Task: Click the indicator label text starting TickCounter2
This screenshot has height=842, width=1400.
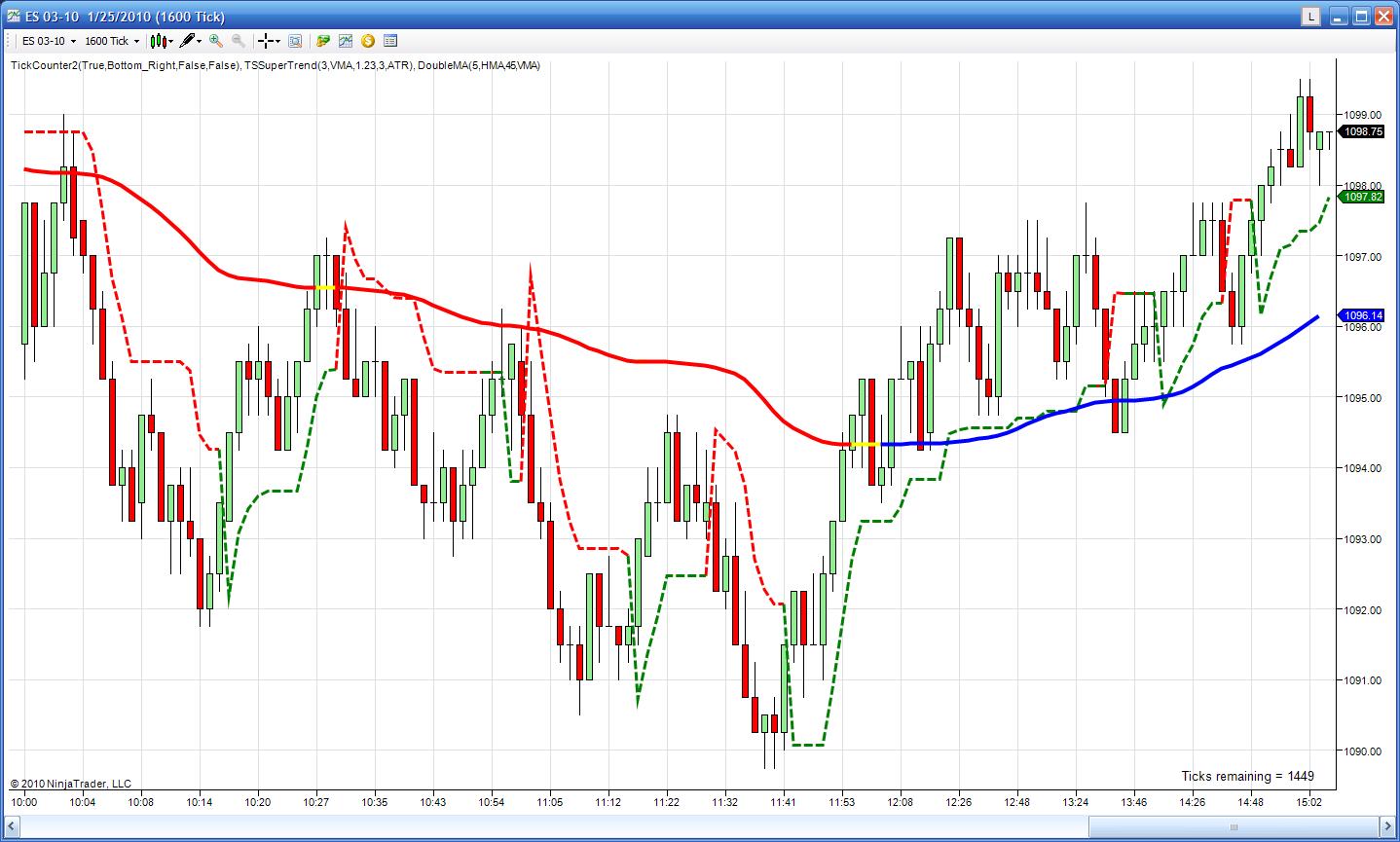Action: point(276,65)
